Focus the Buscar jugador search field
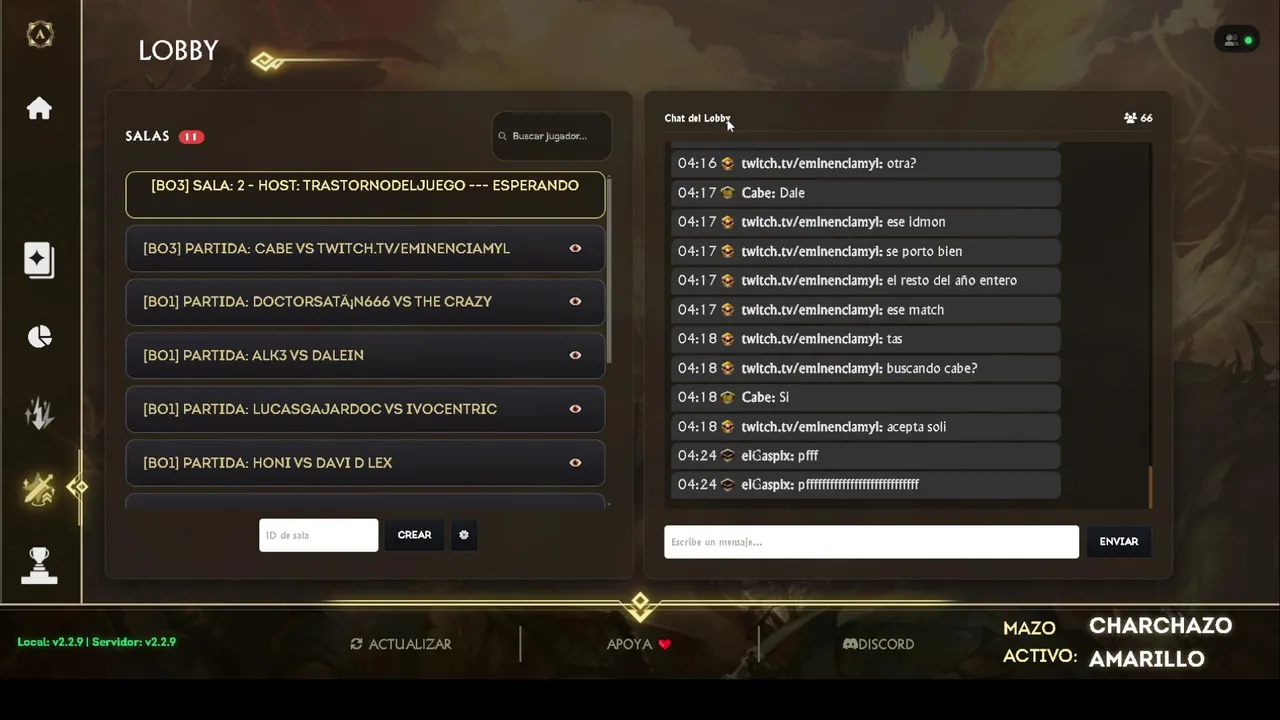The image size is (1280, 720). pyautogui.click(x=552, y=136)
